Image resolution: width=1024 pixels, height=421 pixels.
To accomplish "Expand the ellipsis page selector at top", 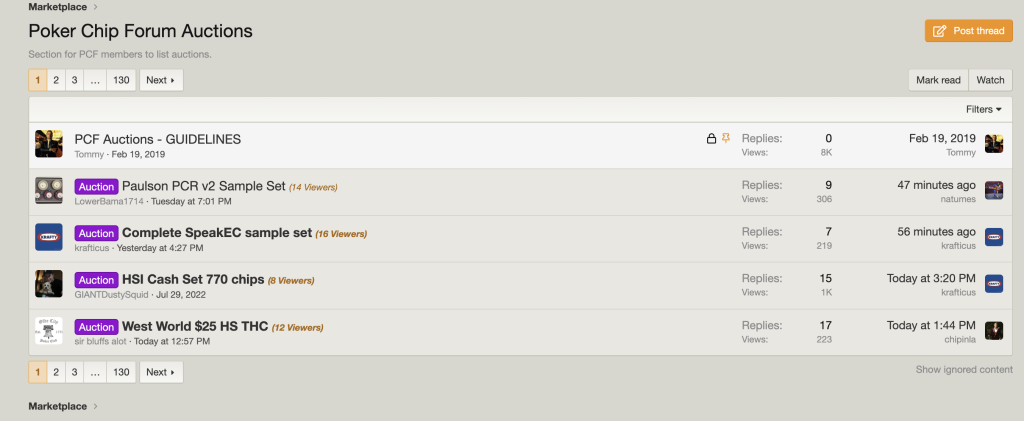I will 95,80.
